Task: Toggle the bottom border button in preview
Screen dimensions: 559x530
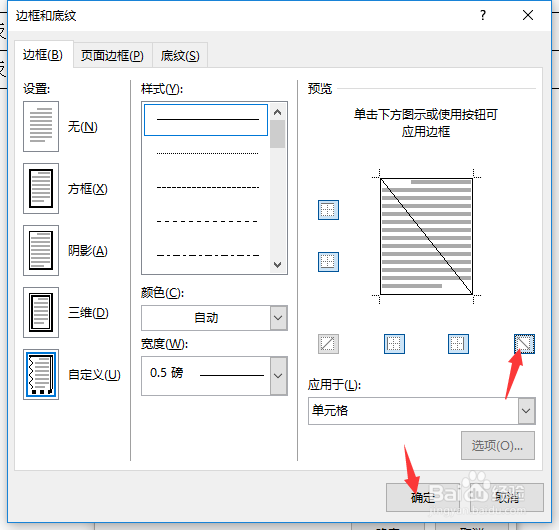Action: tap(328, 262)
